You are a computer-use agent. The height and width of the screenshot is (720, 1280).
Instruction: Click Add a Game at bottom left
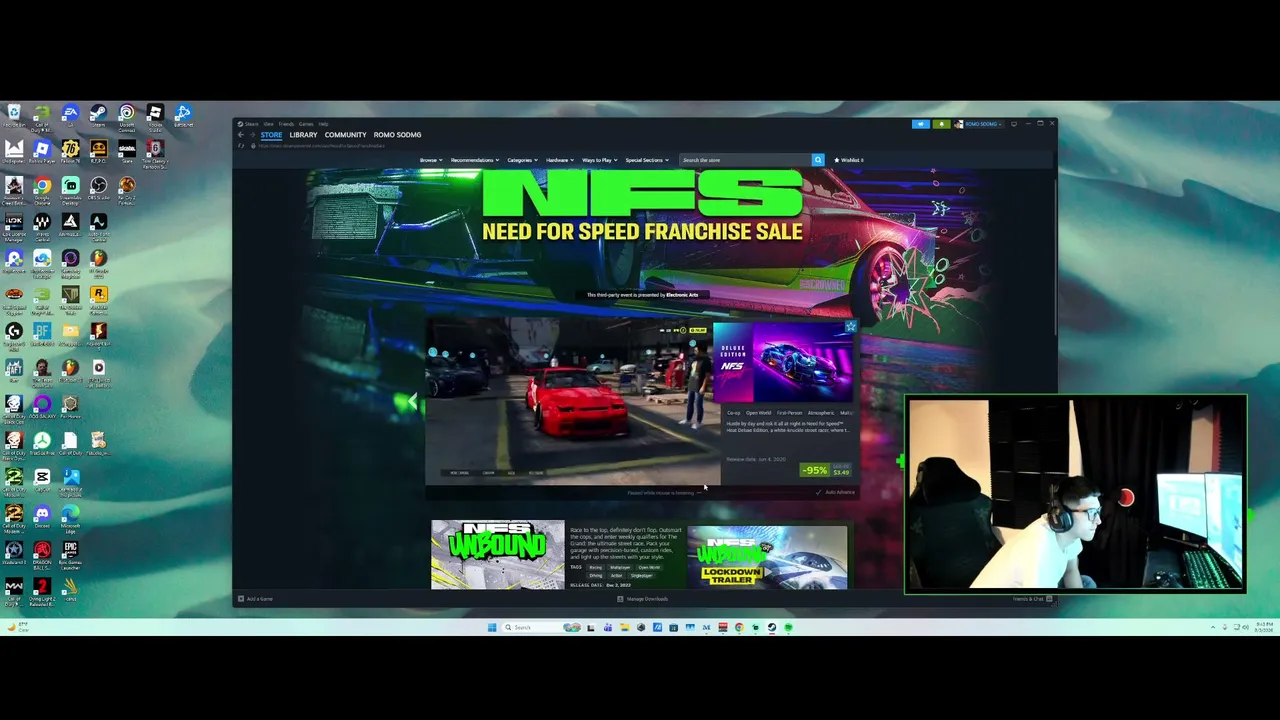click(x=256, y=599)
